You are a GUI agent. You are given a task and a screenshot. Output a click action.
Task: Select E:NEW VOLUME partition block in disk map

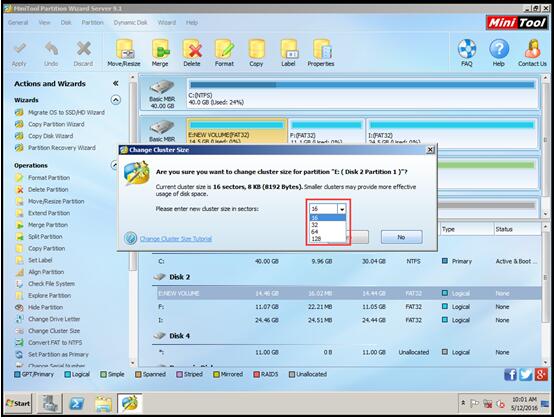click(237, 131)
